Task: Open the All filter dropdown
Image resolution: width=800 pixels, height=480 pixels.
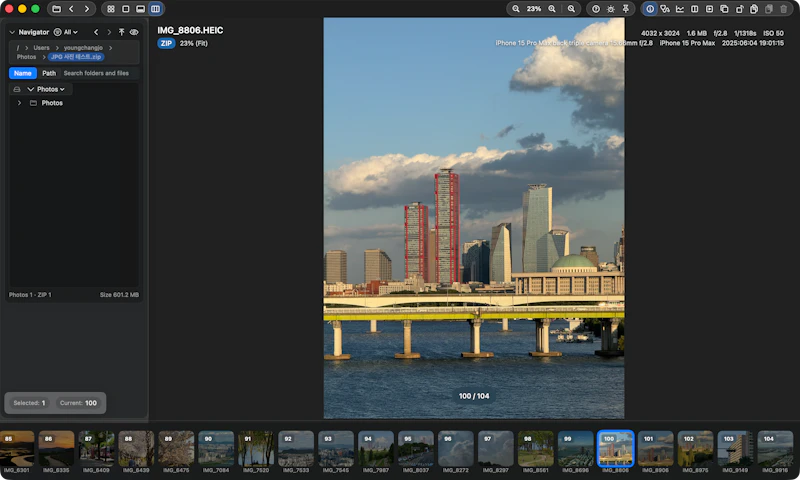Action: [x=66, y=32]
